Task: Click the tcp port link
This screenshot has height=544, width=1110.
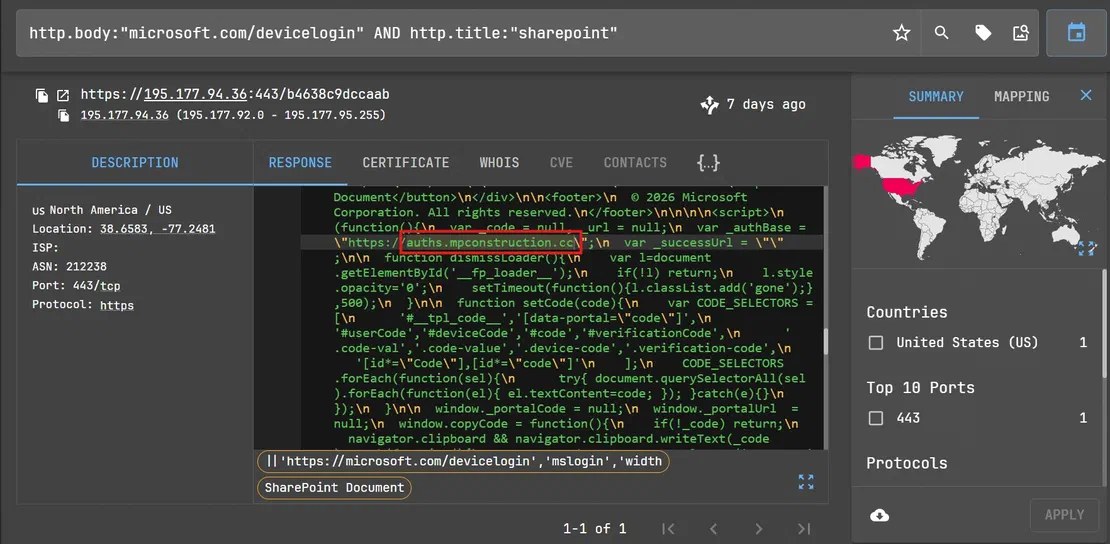Action: click(109, 286)
